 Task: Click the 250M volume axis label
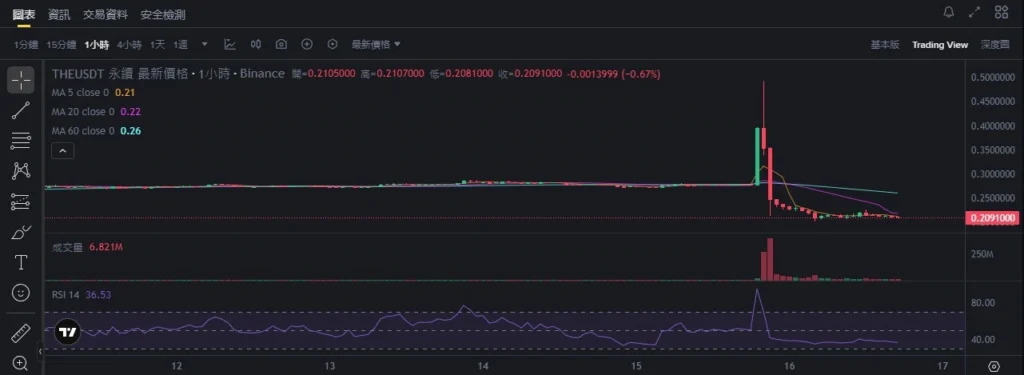point(982,253)
